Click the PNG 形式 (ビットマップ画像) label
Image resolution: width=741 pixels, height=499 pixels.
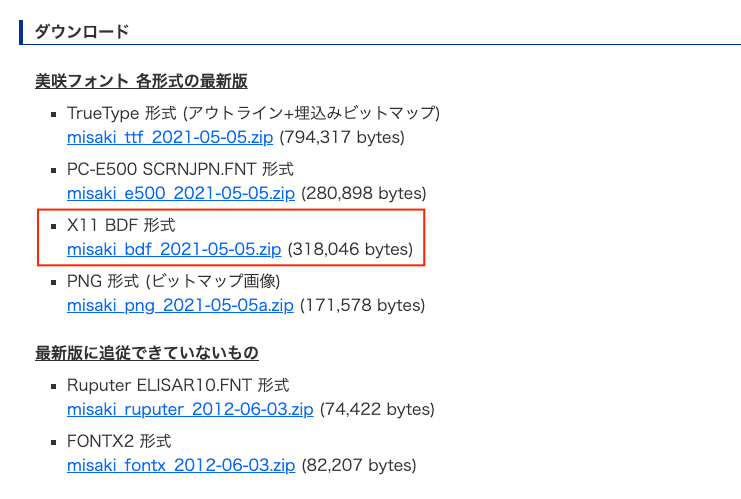(x=173, y=280)
